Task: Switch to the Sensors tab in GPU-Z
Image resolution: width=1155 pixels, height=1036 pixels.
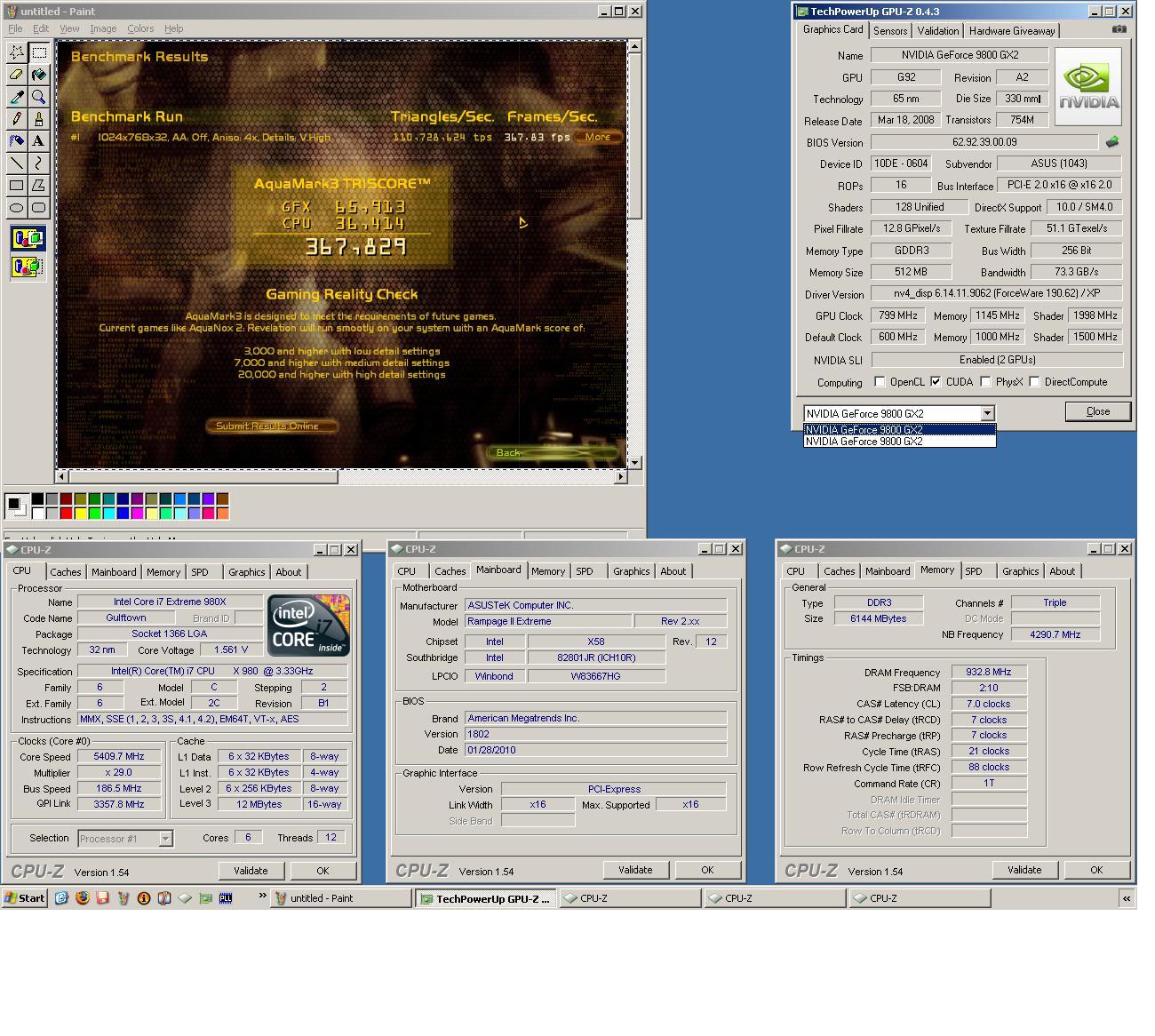Action: (889, 31)
